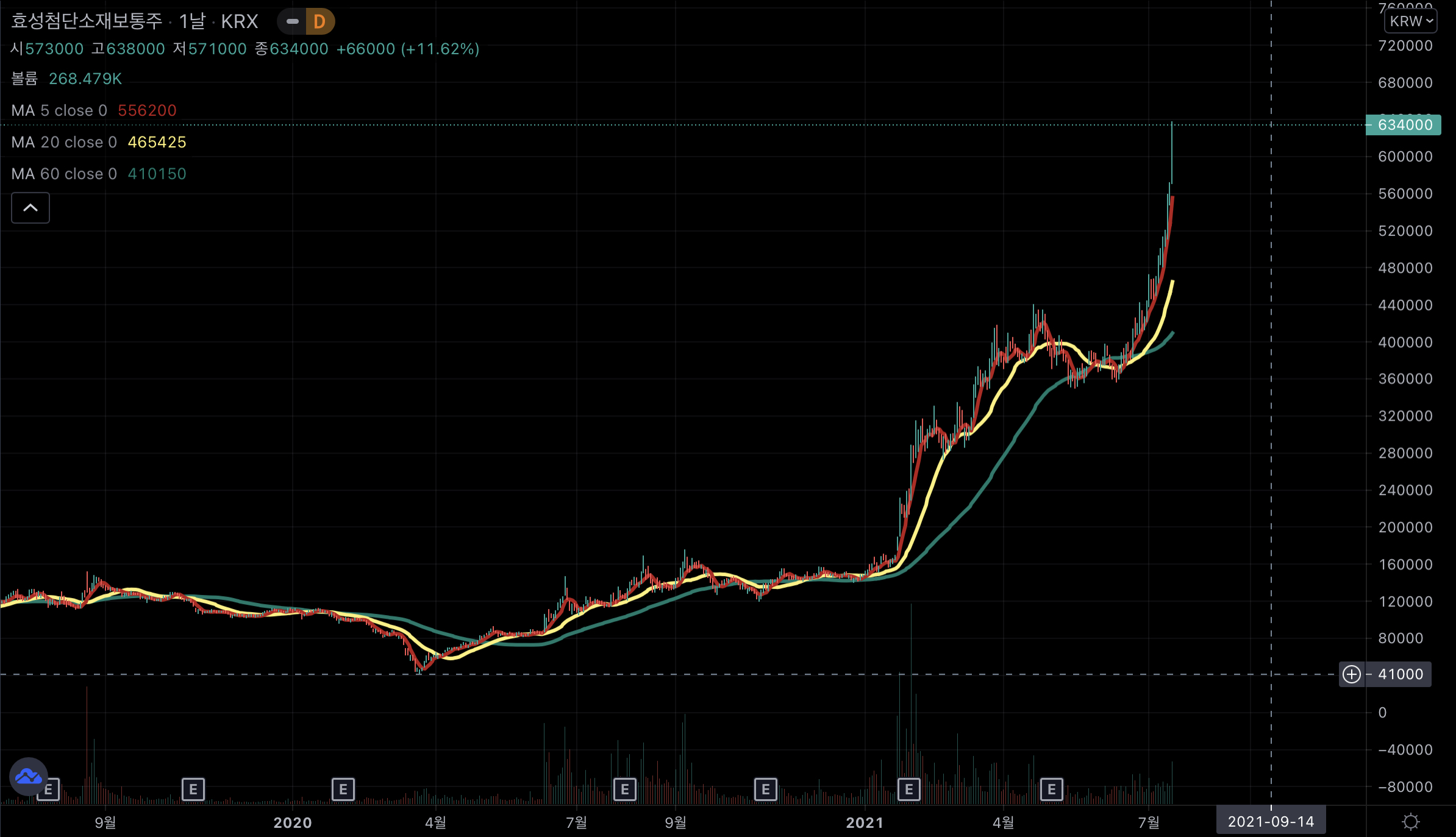Viewport: 1456px width, 837px height.
Task: Click the blue cloud icon at bottom-left
Action: click(28, 776)
